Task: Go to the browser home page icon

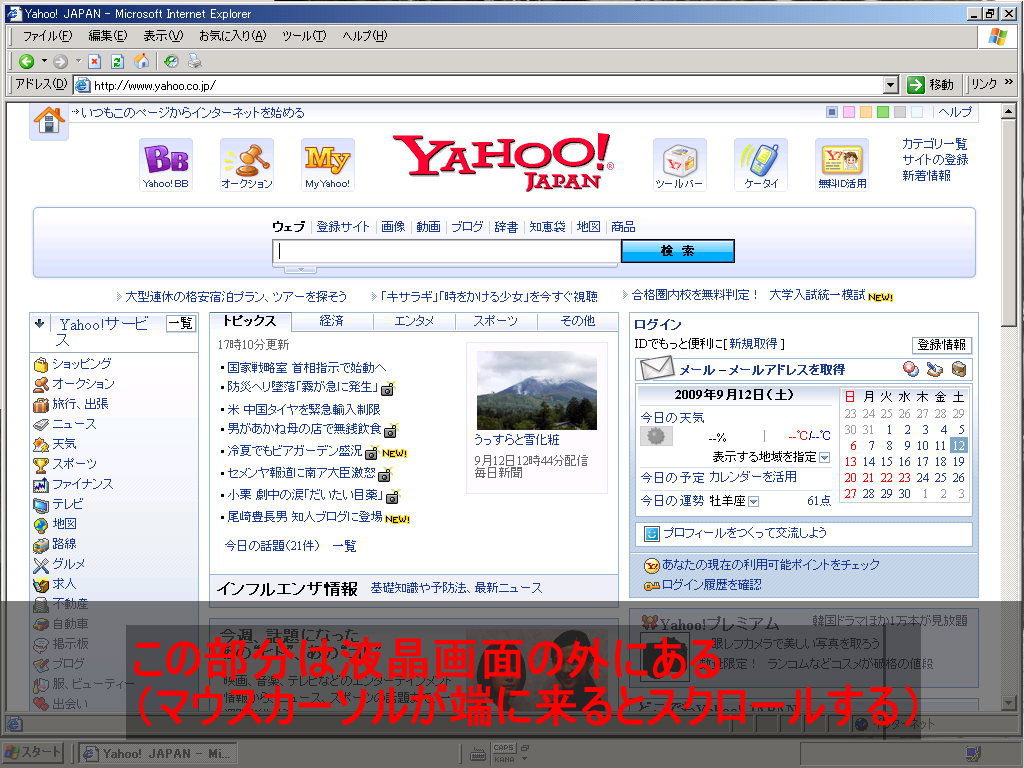Action: [x=141, y=61]
